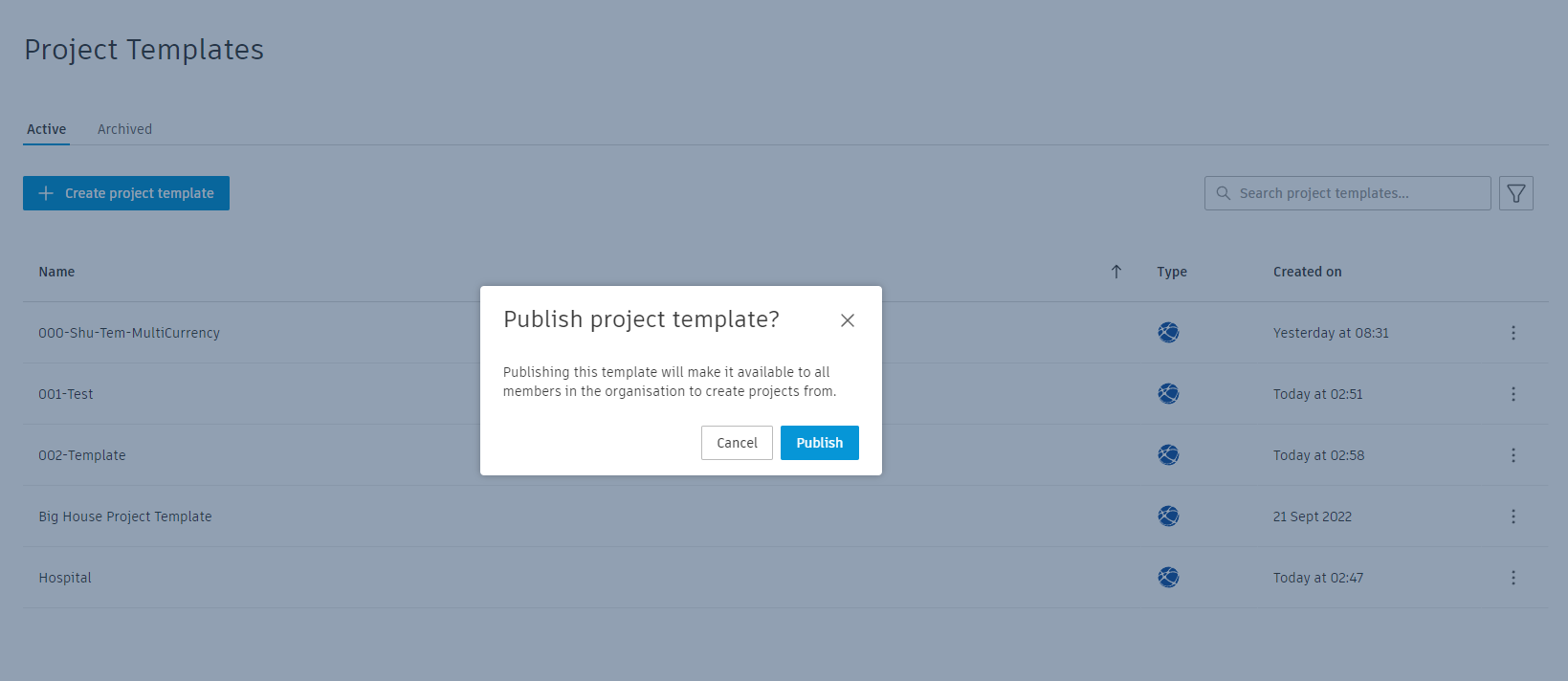The width and height of the screenshot is (1568, 681).
Task: Open more options for Hospital template
Action: click(x=1513, y=578)
